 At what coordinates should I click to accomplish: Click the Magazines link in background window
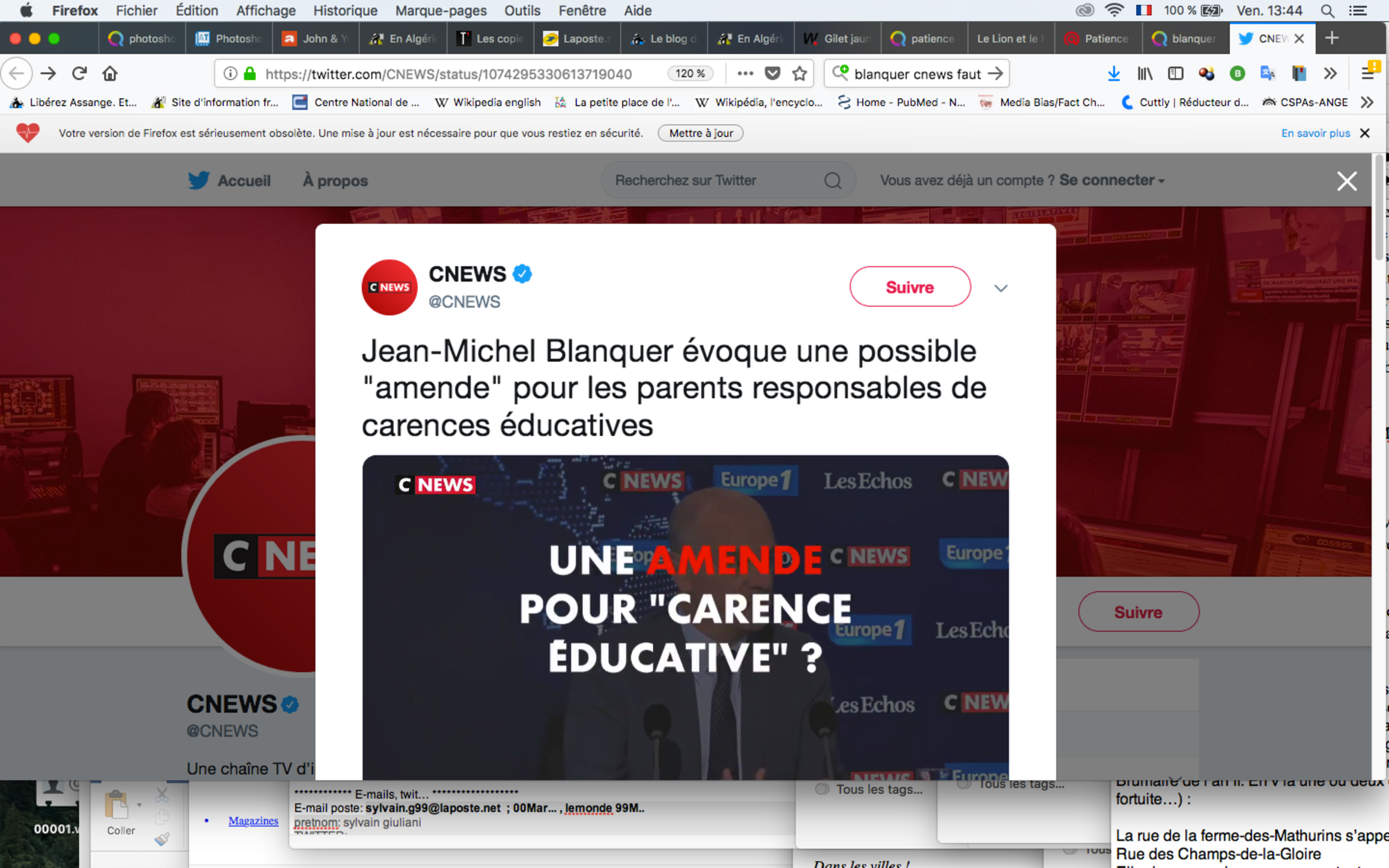point(253,821)
